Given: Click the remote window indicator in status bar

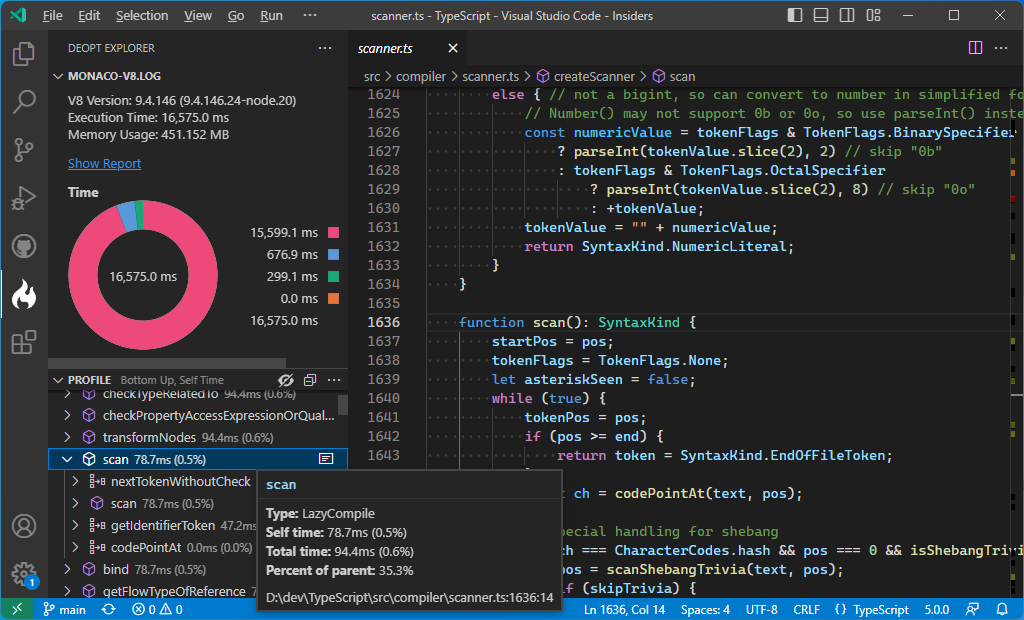Looking at the screenshot, I should click(x=17, y=609).
